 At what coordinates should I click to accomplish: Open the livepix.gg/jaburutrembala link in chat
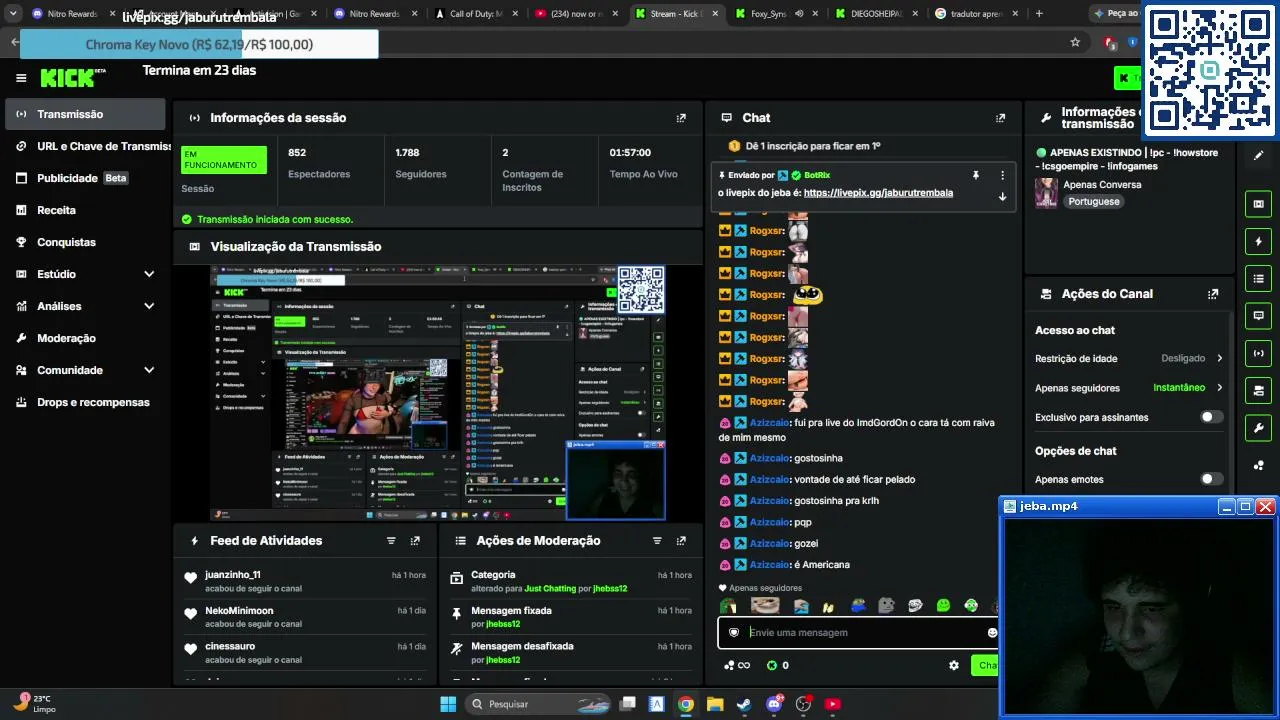click(878, 193)
